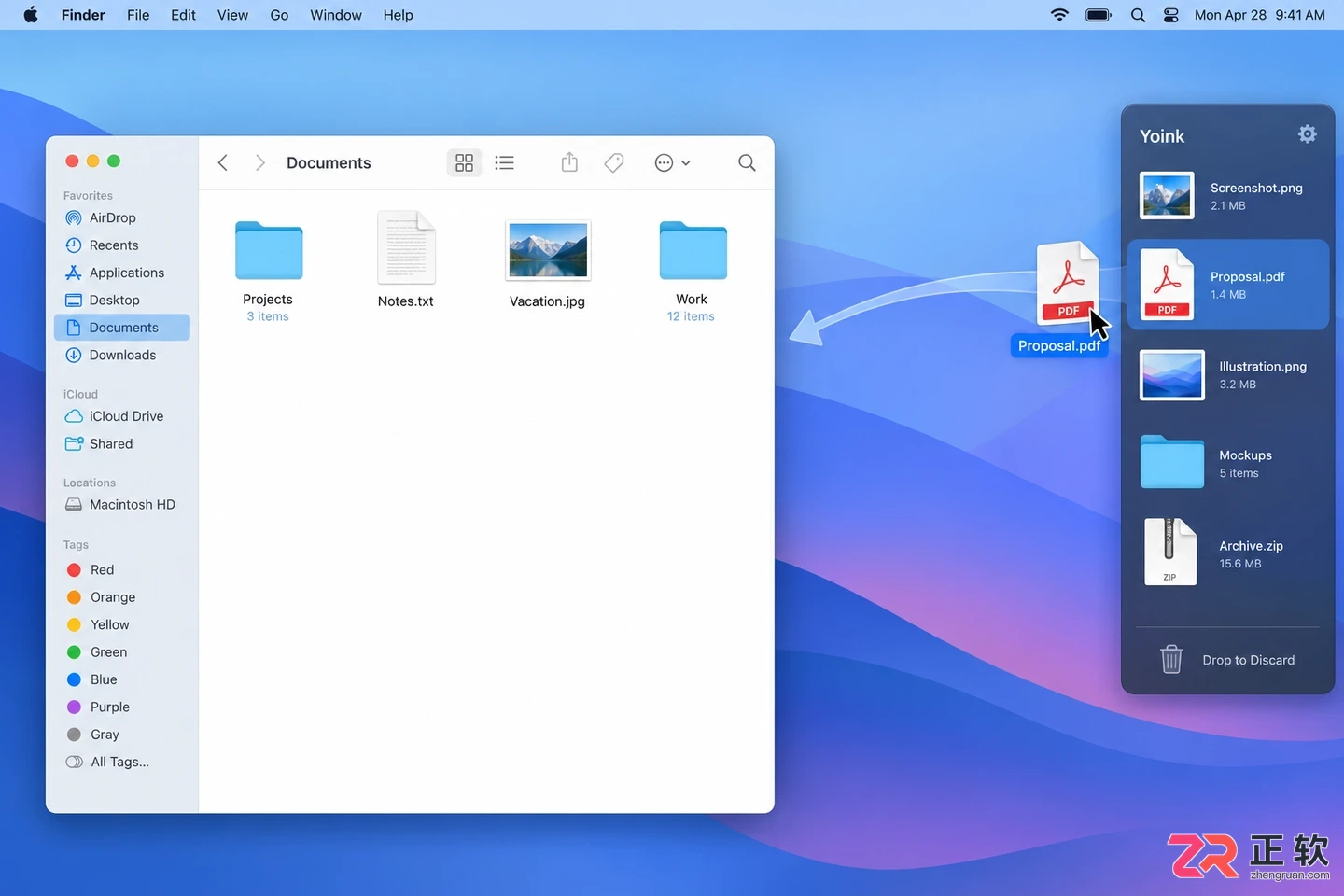Open Yoink settings gear

coord(1307,134)
